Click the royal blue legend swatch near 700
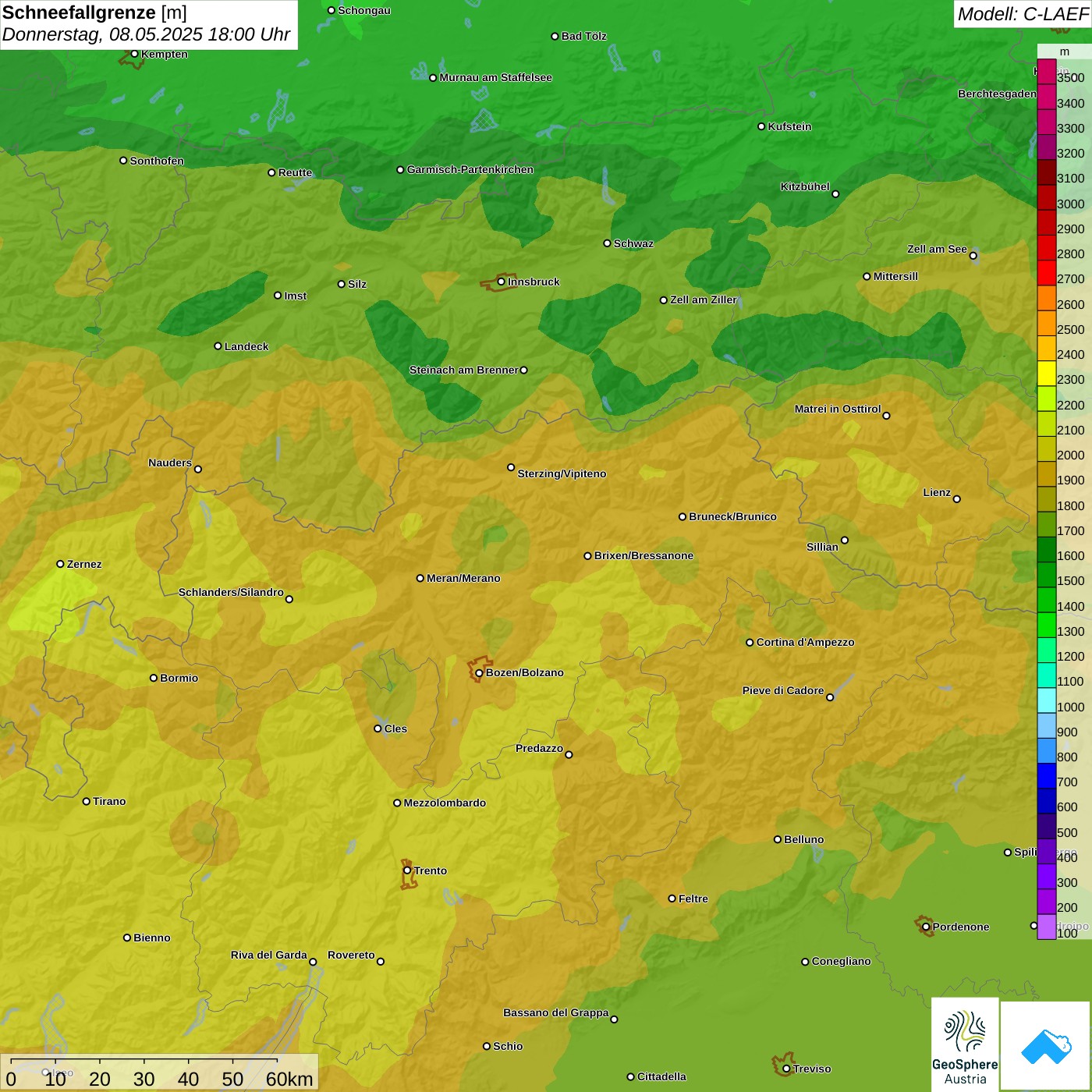The image size is (1092, 1092). tap(1046, 776)
